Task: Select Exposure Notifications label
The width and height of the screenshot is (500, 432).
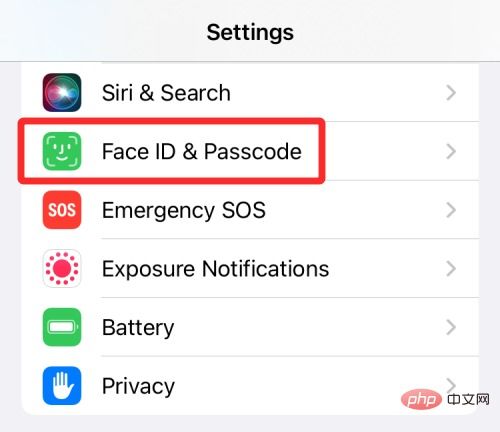Action: click(x=215, y=269)
